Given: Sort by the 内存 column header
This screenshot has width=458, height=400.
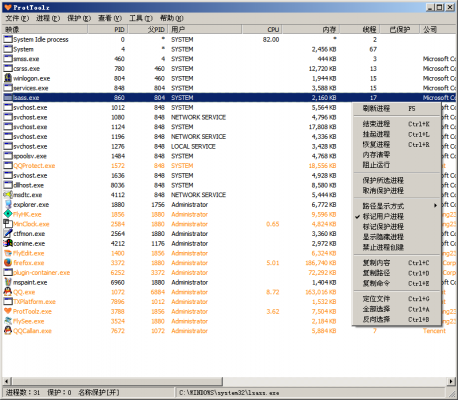Looking at the screenshot, I should (311, 30).
